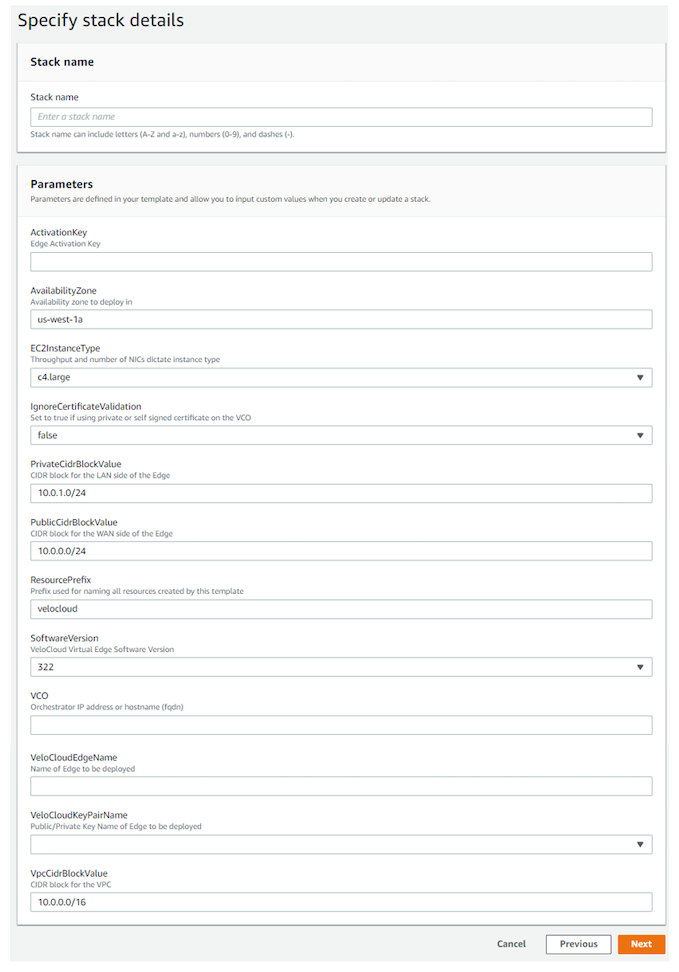The height and width of the screenshot is (972, 679).
Task: Click the AvailabilityZone field showing us-west-1a
Action: 341,319
